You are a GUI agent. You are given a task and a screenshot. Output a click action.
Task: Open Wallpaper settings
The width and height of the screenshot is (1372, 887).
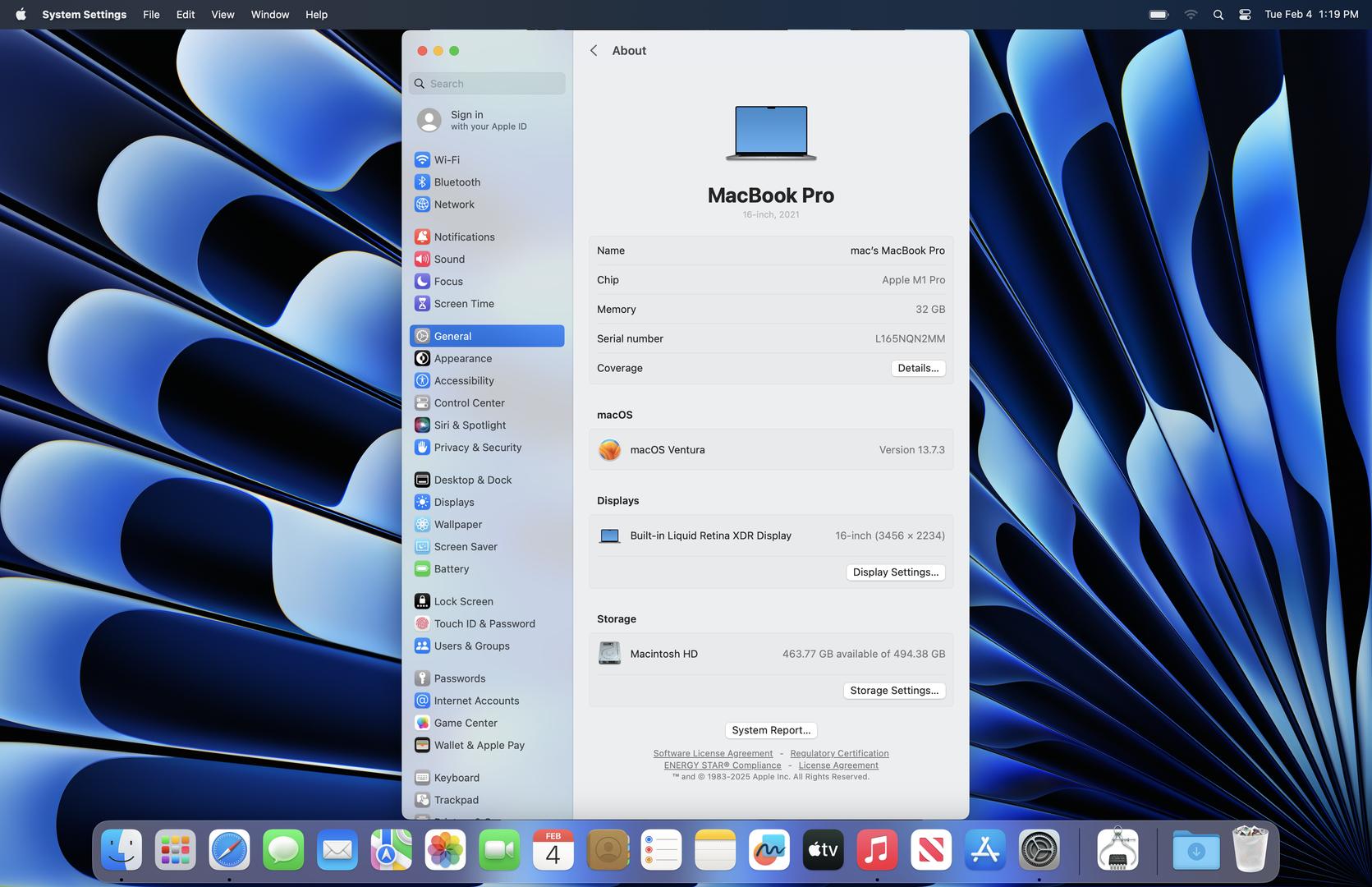point(487,524)
